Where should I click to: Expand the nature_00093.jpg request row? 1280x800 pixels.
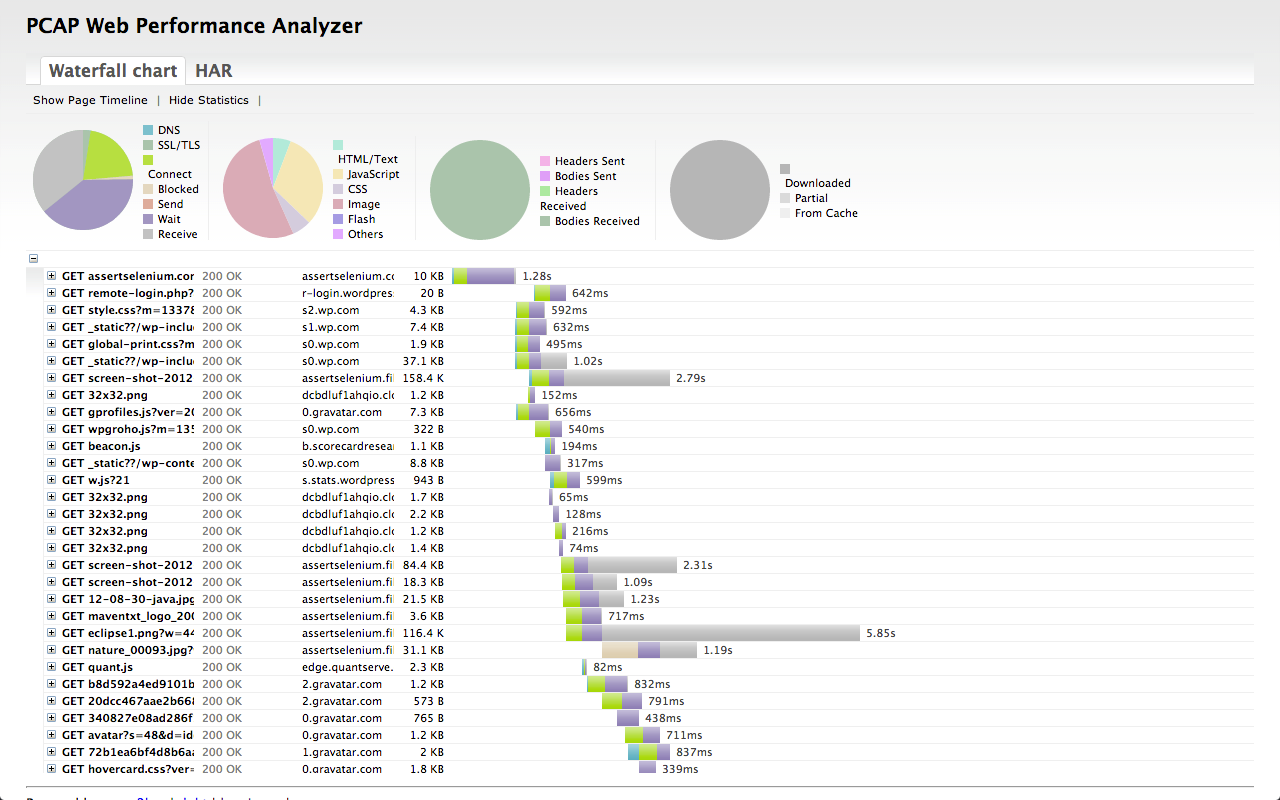(52, 650)
